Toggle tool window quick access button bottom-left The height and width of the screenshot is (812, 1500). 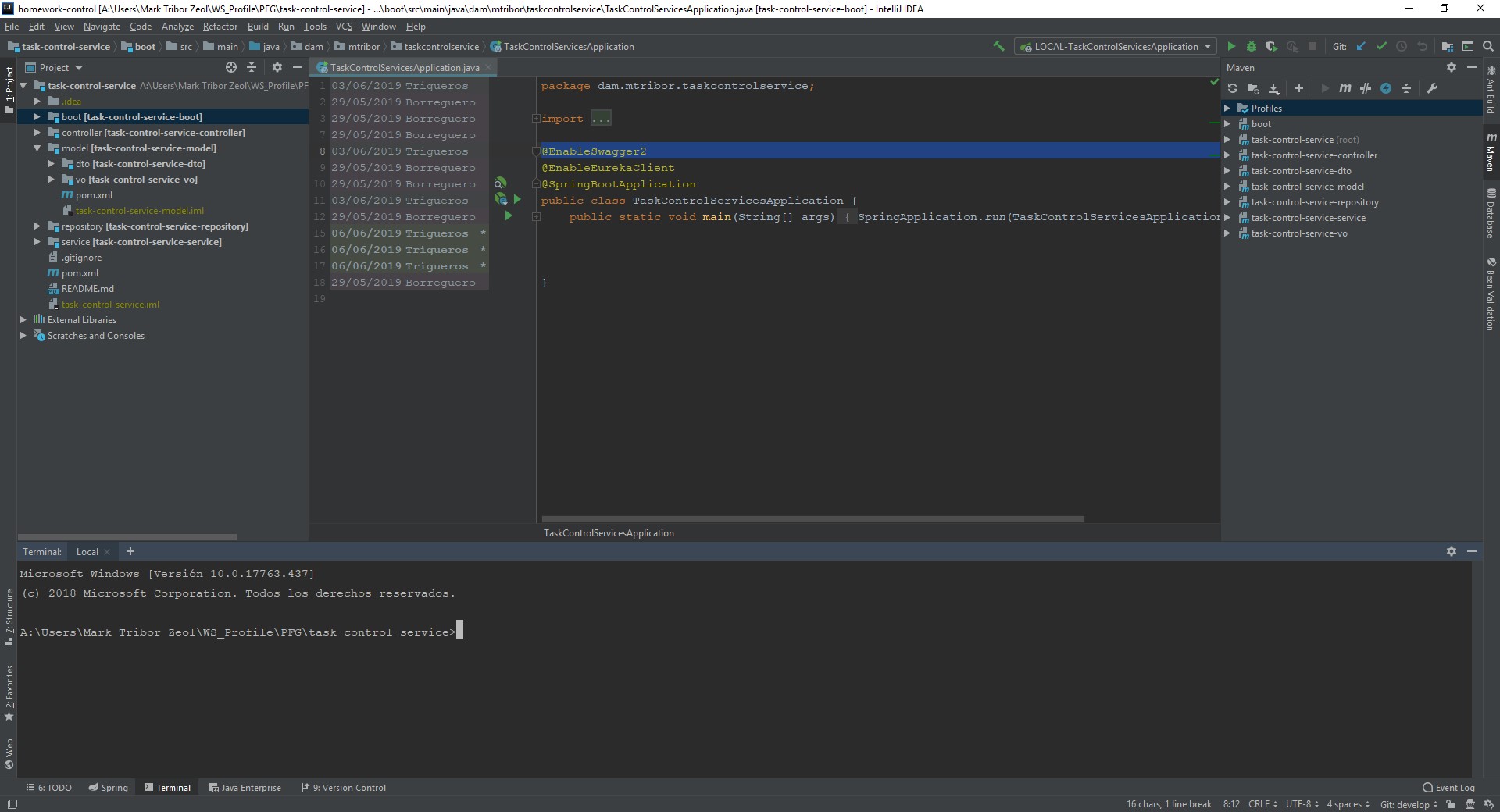coord(12,804)
